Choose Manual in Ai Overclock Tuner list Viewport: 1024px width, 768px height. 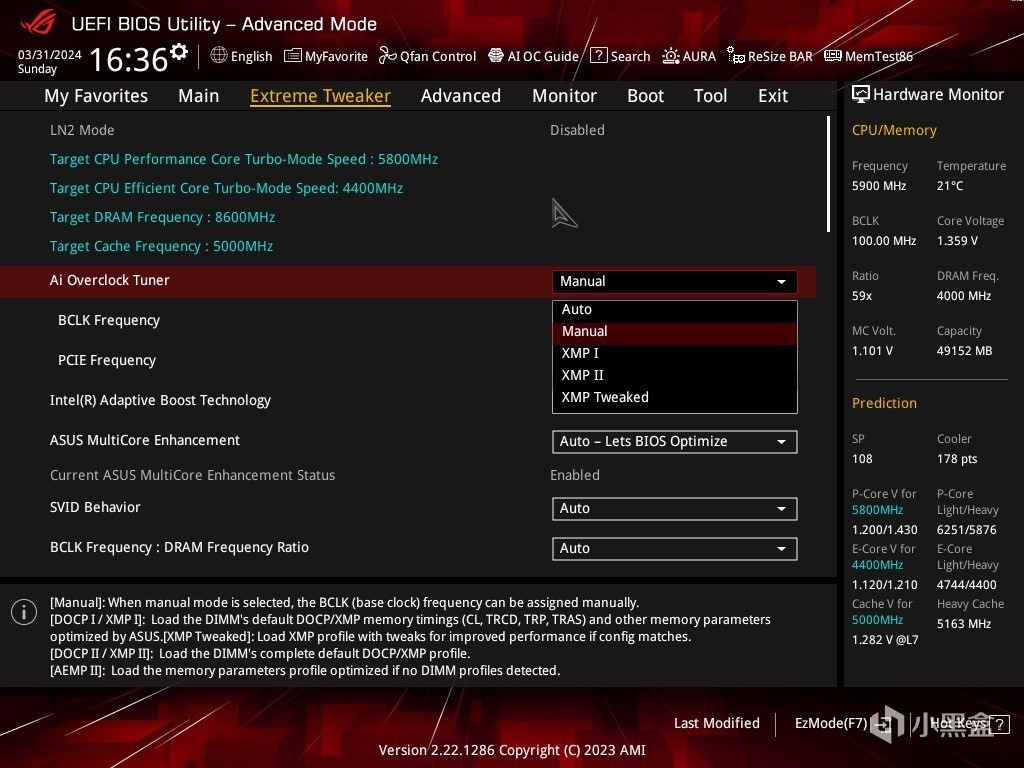click(x=675, y=332)
